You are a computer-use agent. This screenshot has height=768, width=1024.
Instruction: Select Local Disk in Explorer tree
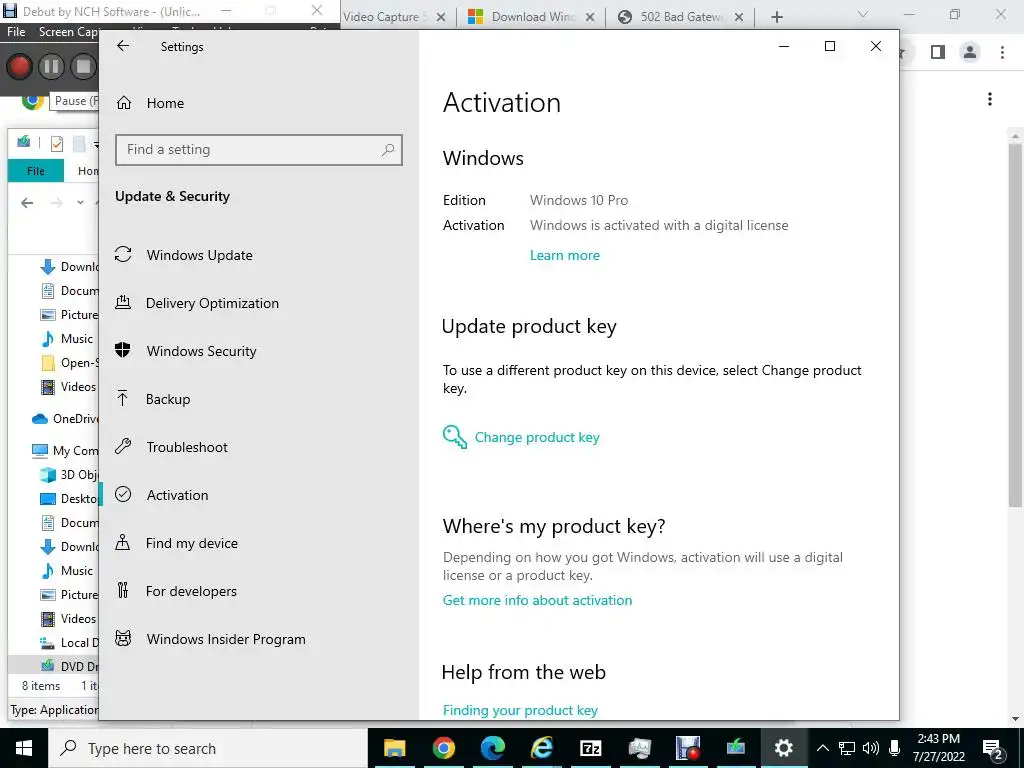coord(69,643)
